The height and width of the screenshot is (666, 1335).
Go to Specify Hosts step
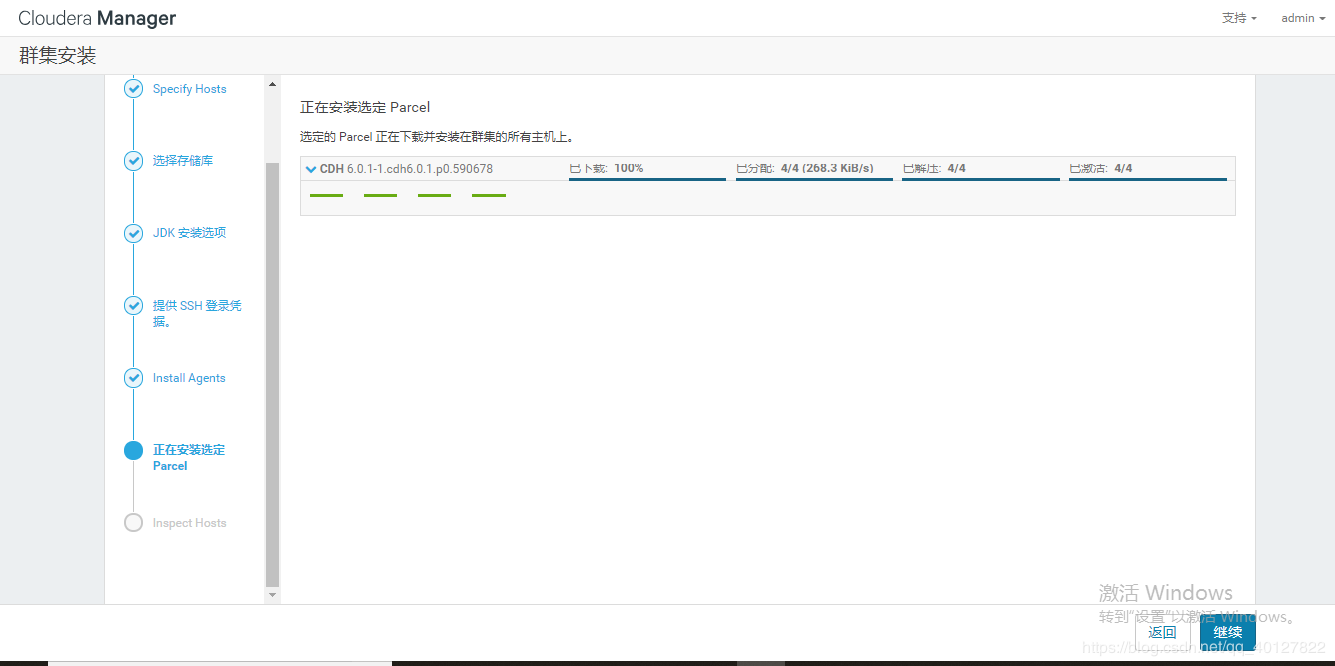tap(189, 89)
